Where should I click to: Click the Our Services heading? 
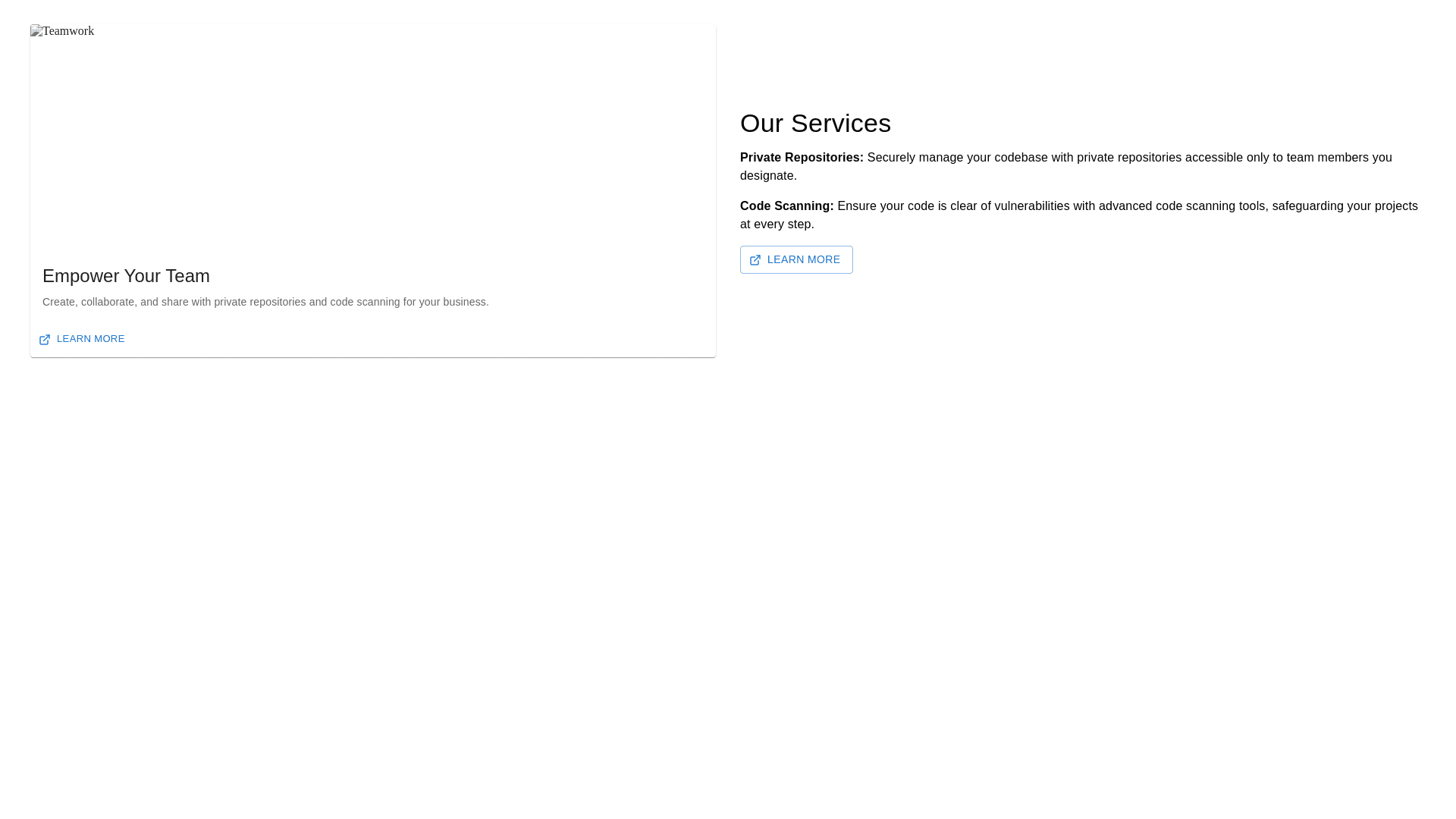(x=815, y=124)
